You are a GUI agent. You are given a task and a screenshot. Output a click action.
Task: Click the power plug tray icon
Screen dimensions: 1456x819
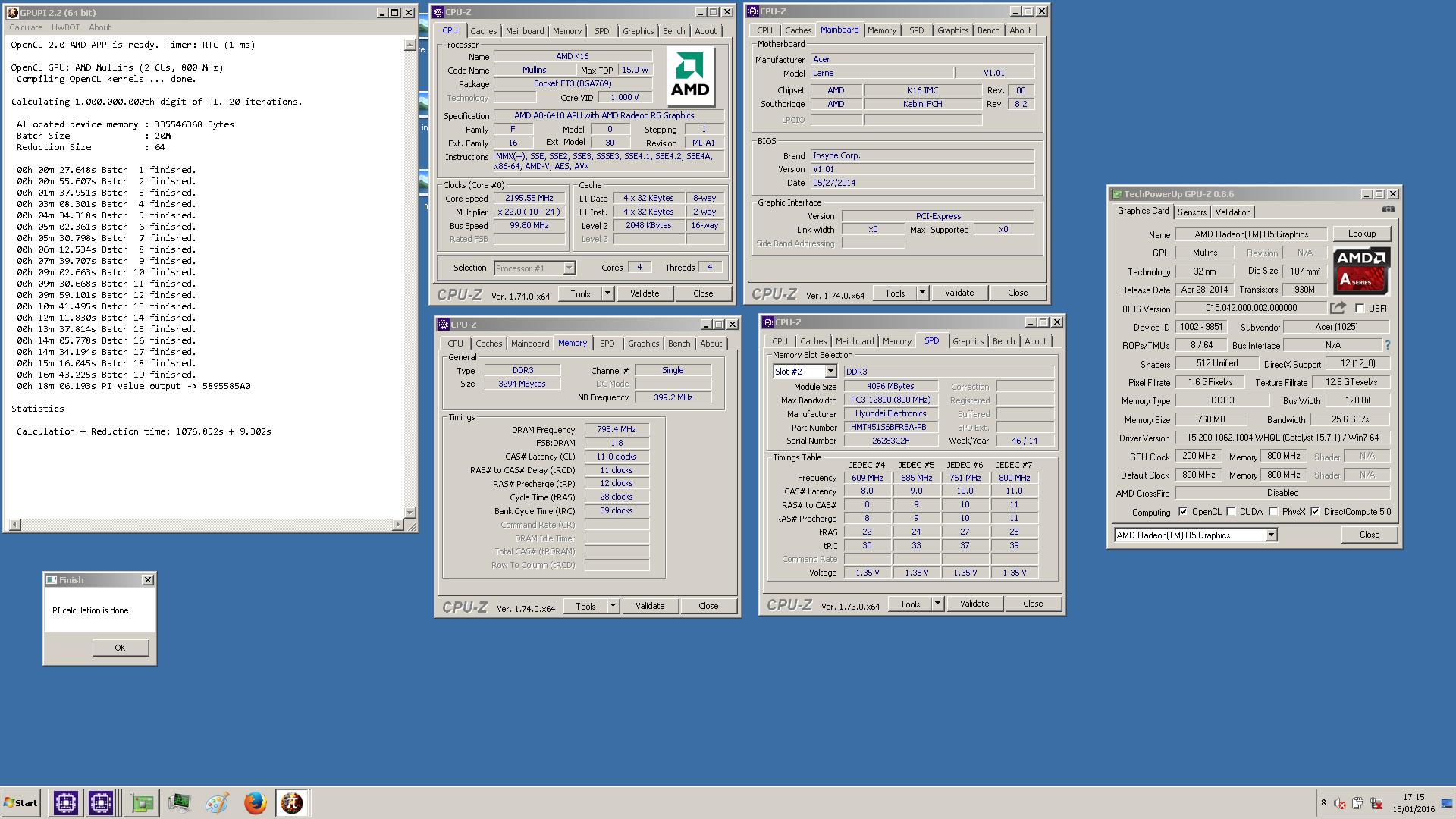[1357, 804]
